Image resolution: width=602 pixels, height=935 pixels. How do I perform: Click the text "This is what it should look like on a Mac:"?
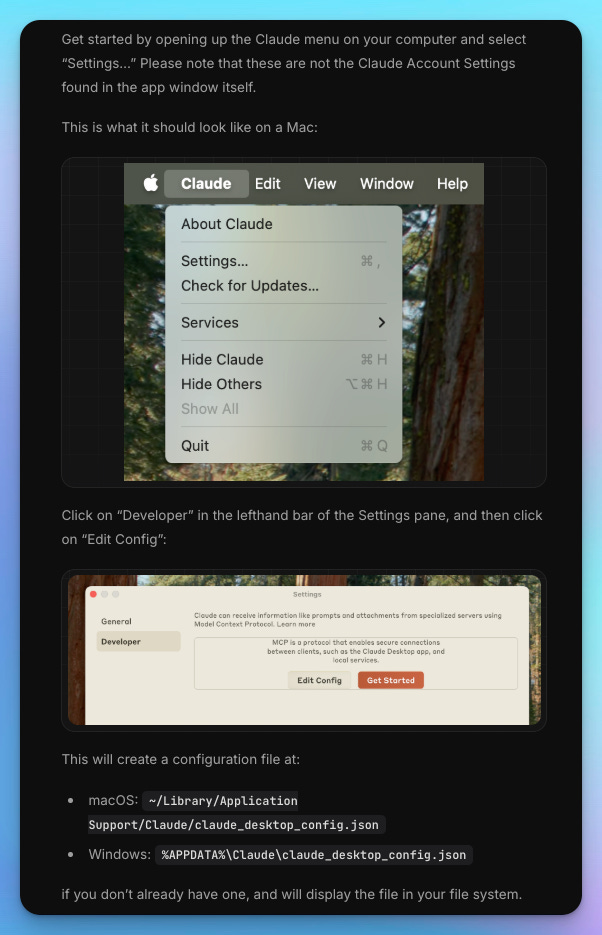tap(190, 128)
